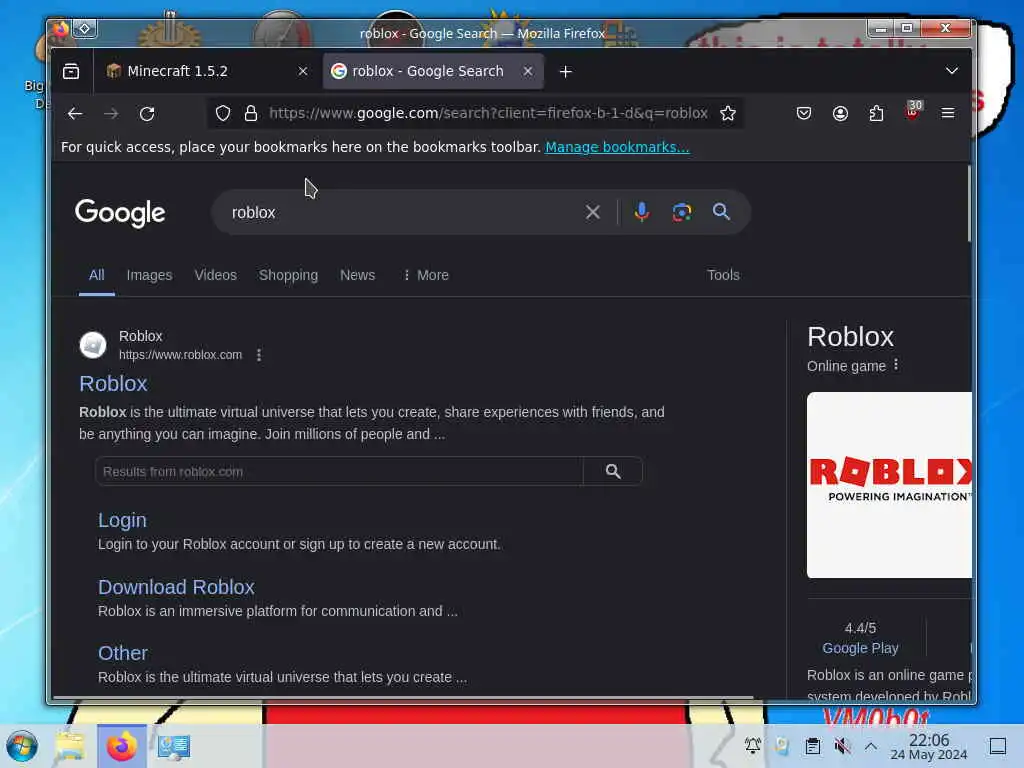Click Firefox icon in the taskbar
This screenshot has height=768, width=1024.
(x=122, y=746)
